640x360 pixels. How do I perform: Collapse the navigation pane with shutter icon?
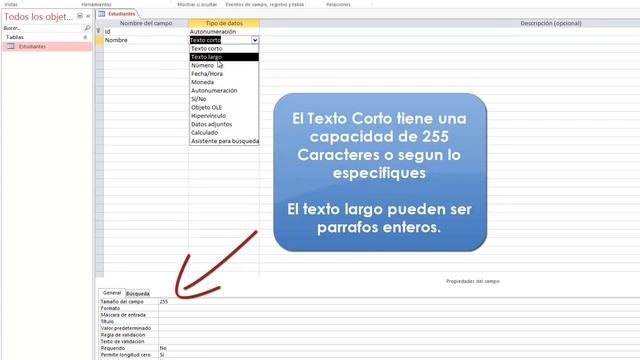coord(88,16)
